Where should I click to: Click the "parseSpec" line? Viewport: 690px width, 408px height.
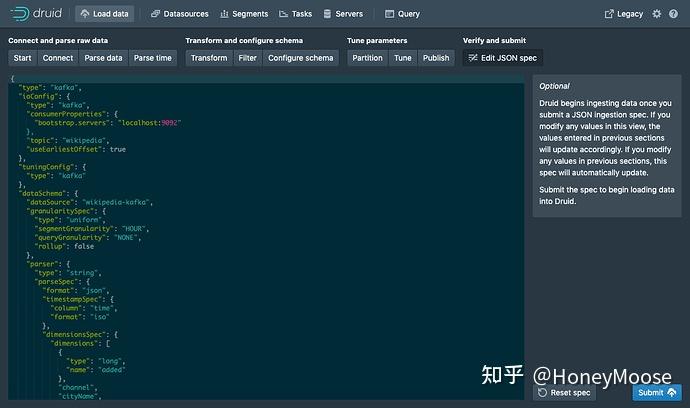[62, 282]
